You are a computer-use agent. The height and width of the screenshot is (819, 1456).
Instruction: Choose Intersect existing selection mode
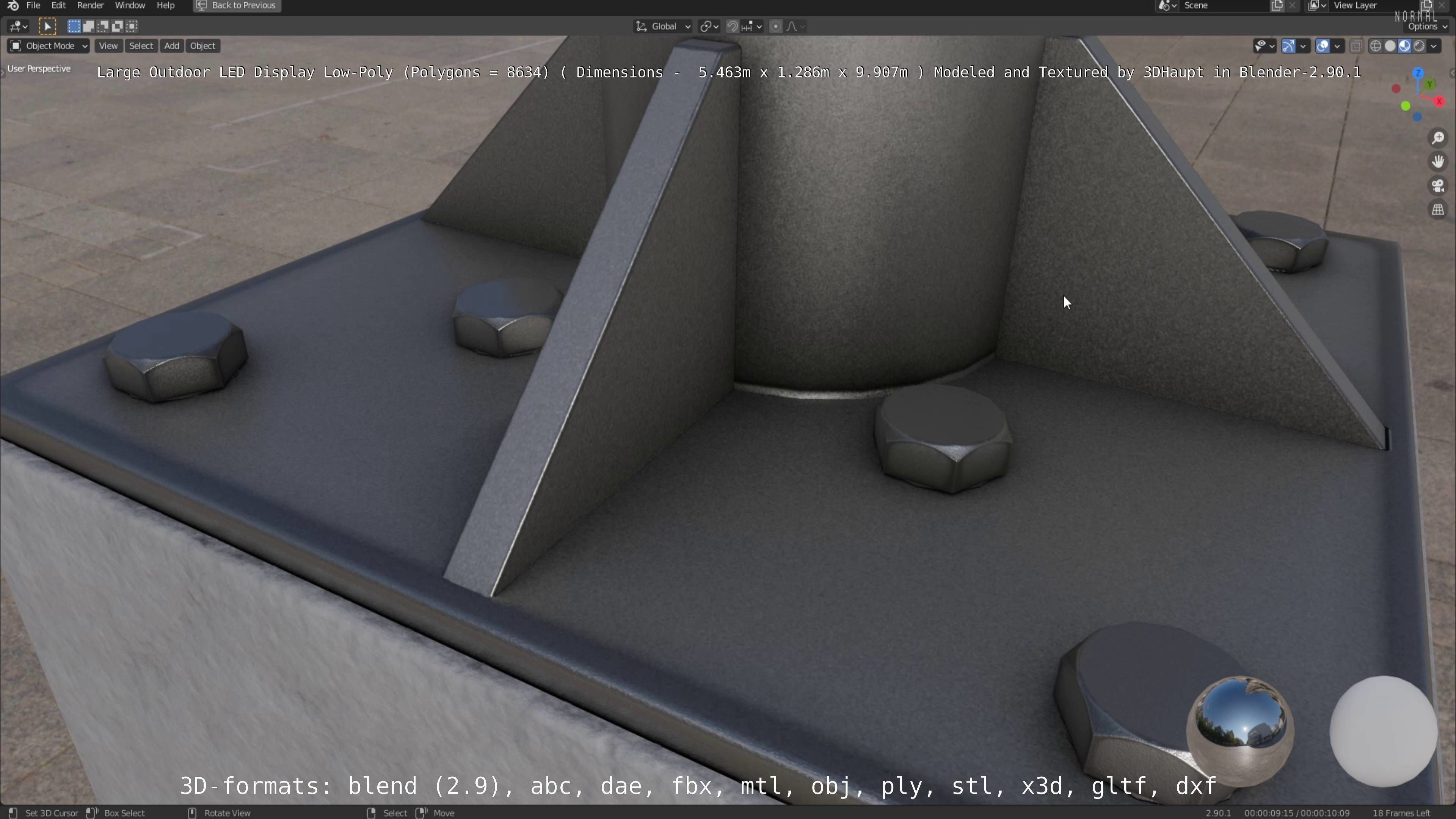pos(132,27)
